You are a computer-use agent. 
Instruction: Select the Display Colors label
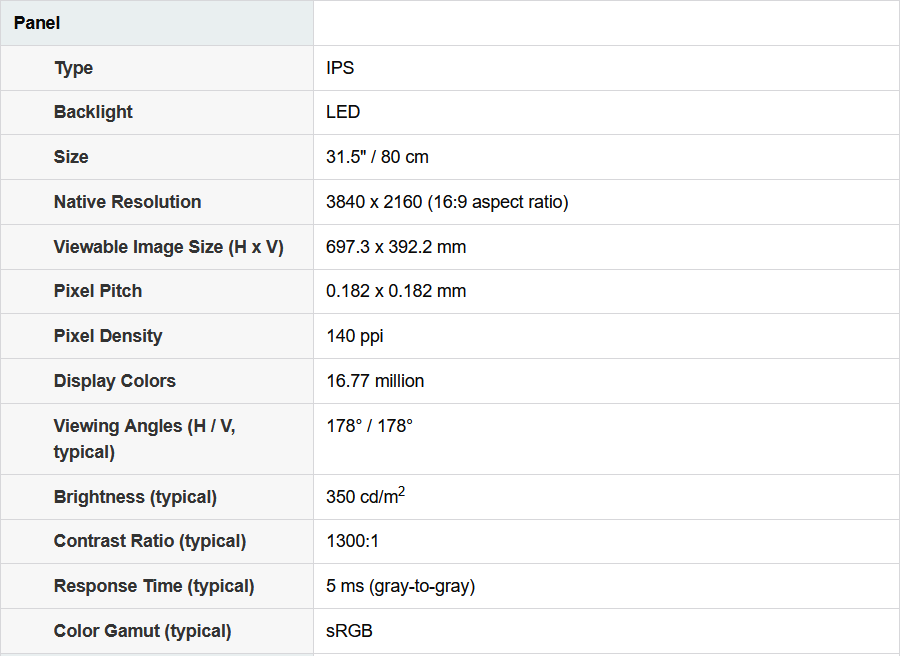[115, 381]
